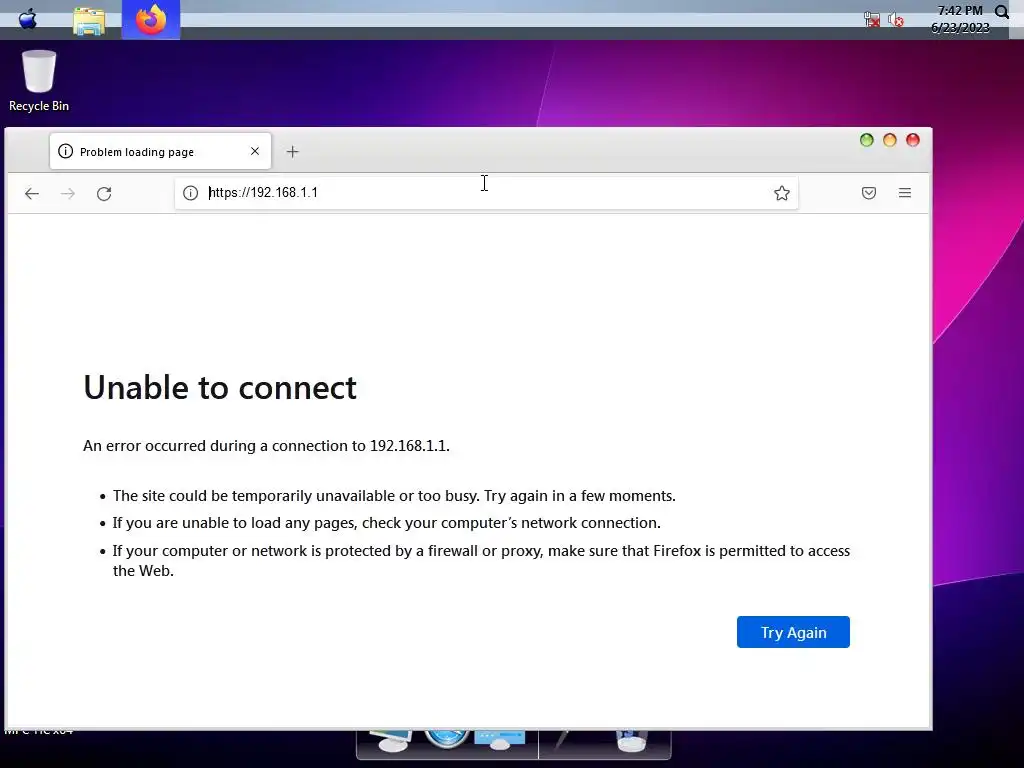The height and width of the screenshot is (768, 1024).
Task: Open a new tab with plus button
Action: [x=293, y=152]
